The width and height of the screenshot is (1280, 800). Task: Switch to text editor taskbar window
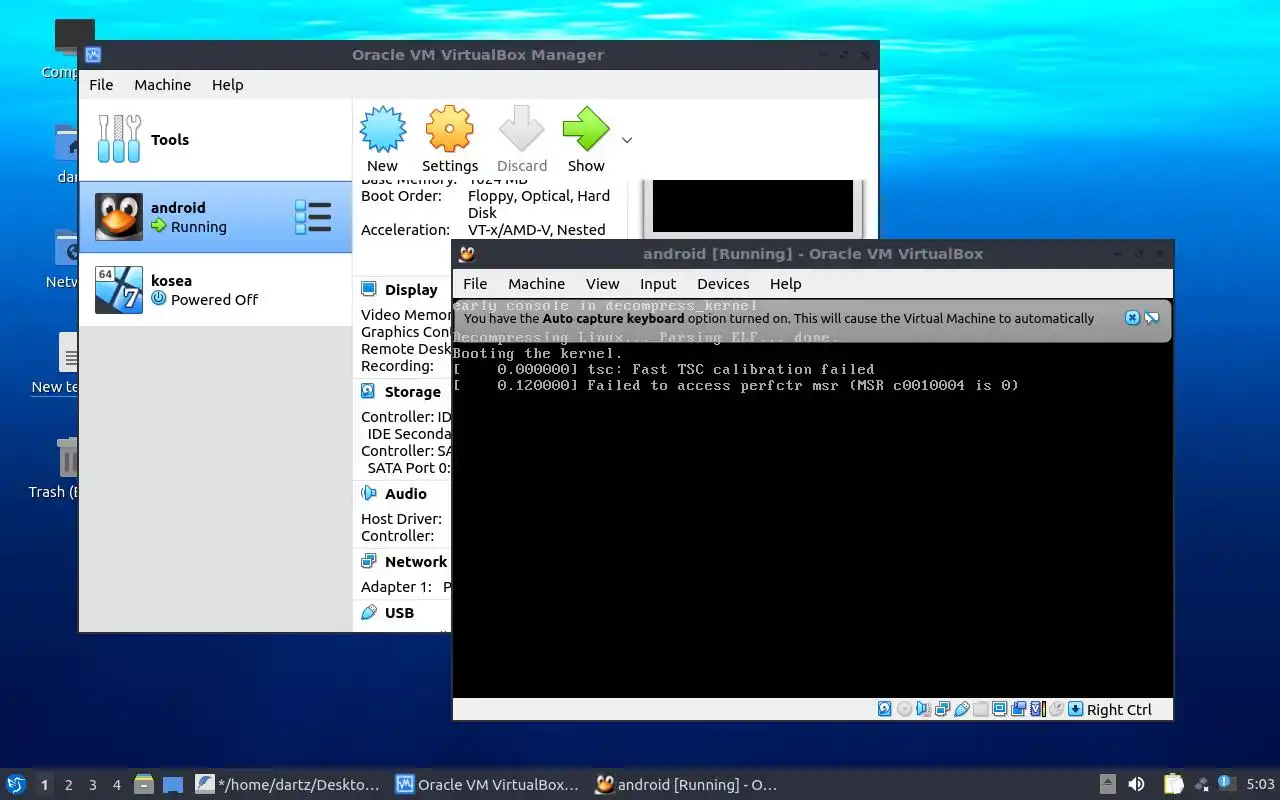click(288, 785)
